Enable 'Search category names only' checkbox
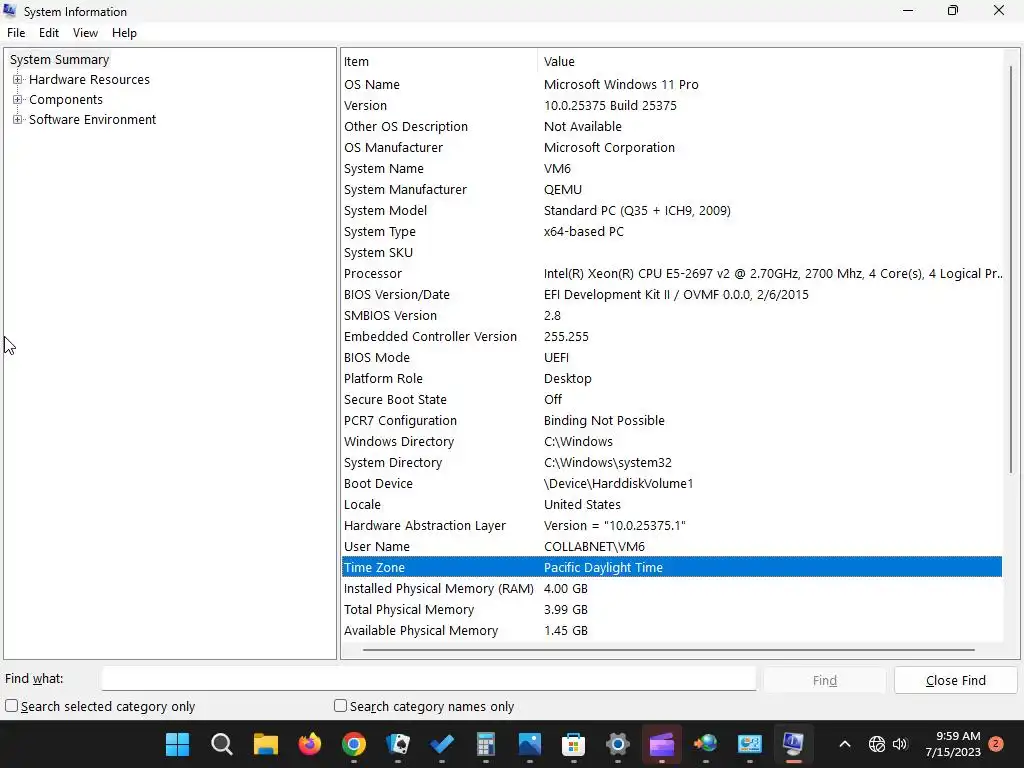The width and height of the screenshot is (1024, 768). [x=340, y=706]
